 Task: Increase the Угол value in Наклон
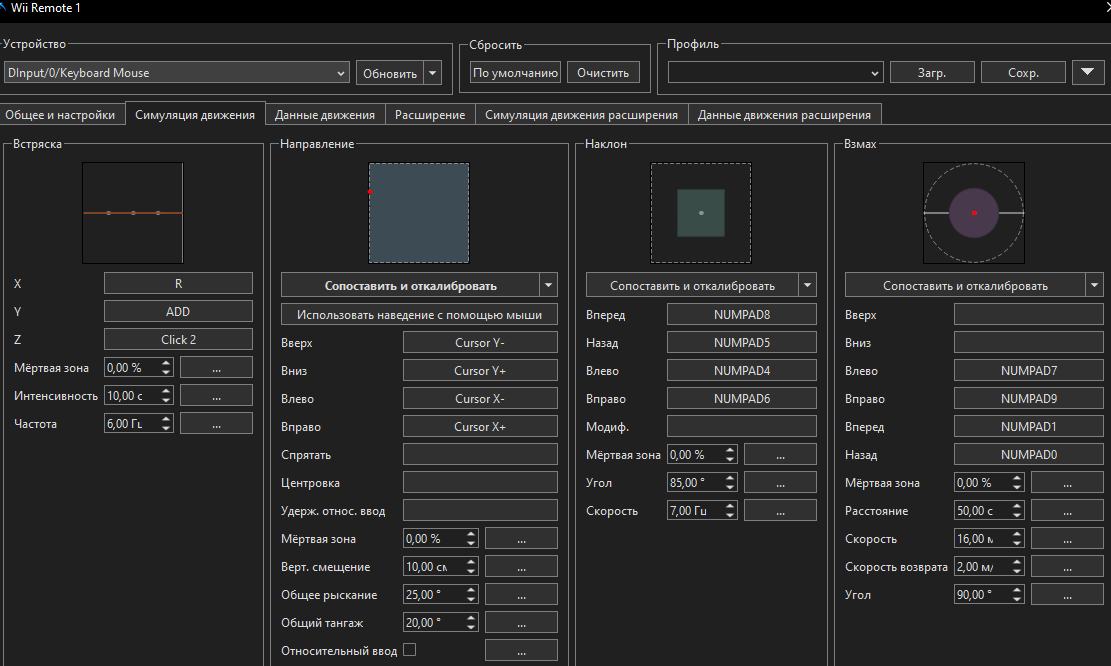tap(731, 478)
